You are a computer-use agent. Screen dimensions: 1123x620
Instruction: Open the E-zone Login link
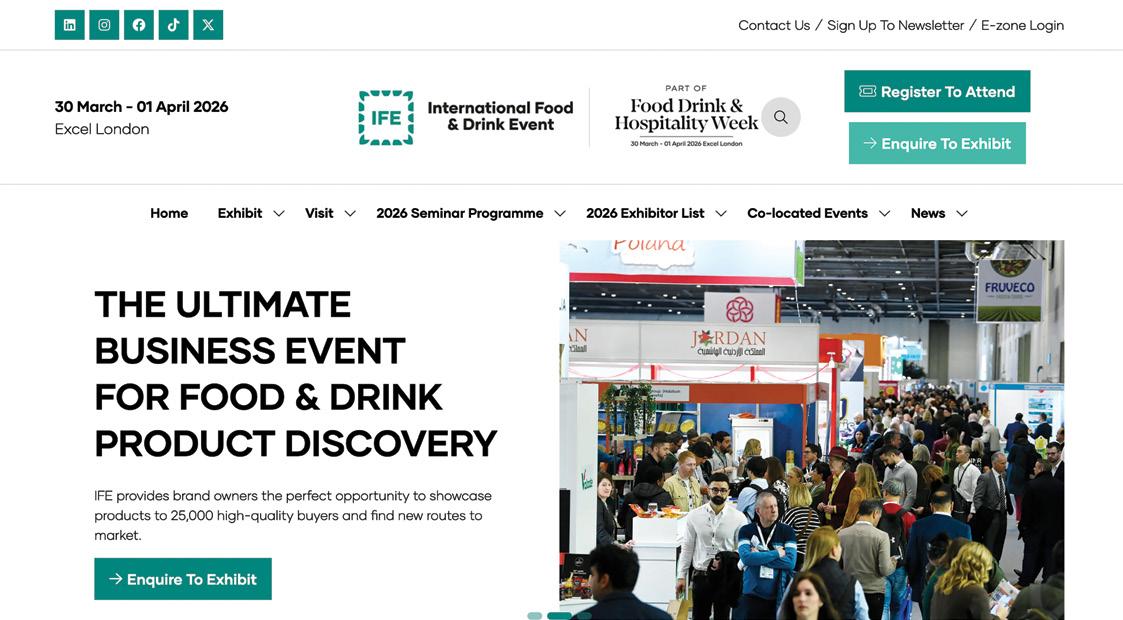tap(1022, 25)
